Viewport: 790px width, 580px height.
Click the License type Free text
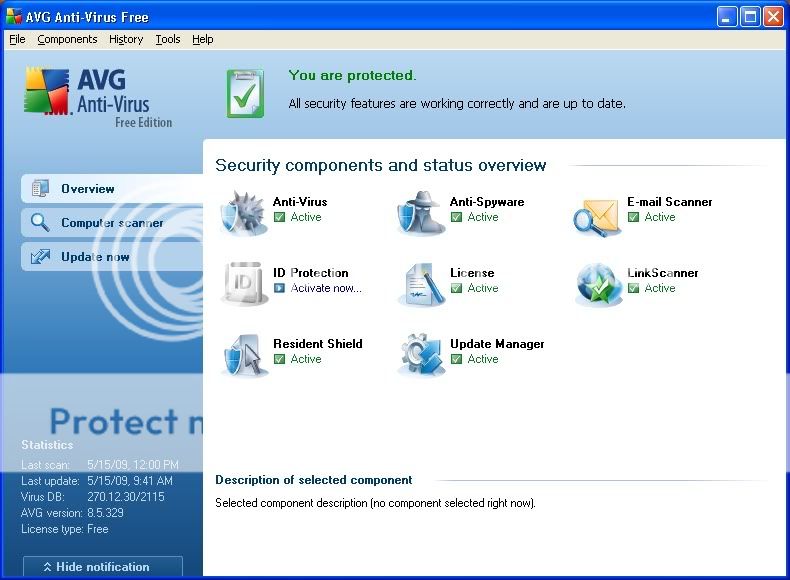pyautogui.click(x=64, y=529)
